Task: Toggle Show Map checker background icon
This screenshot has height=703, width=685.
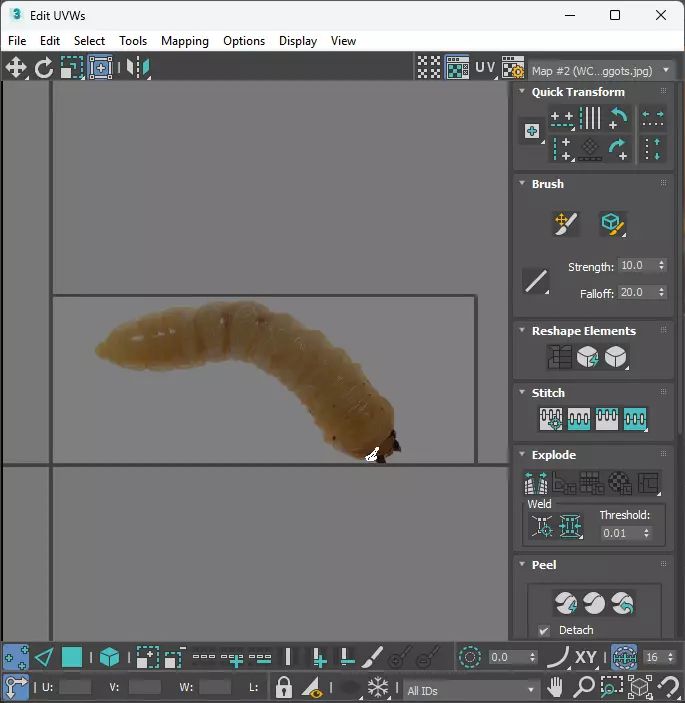Action: click(457, 68)
